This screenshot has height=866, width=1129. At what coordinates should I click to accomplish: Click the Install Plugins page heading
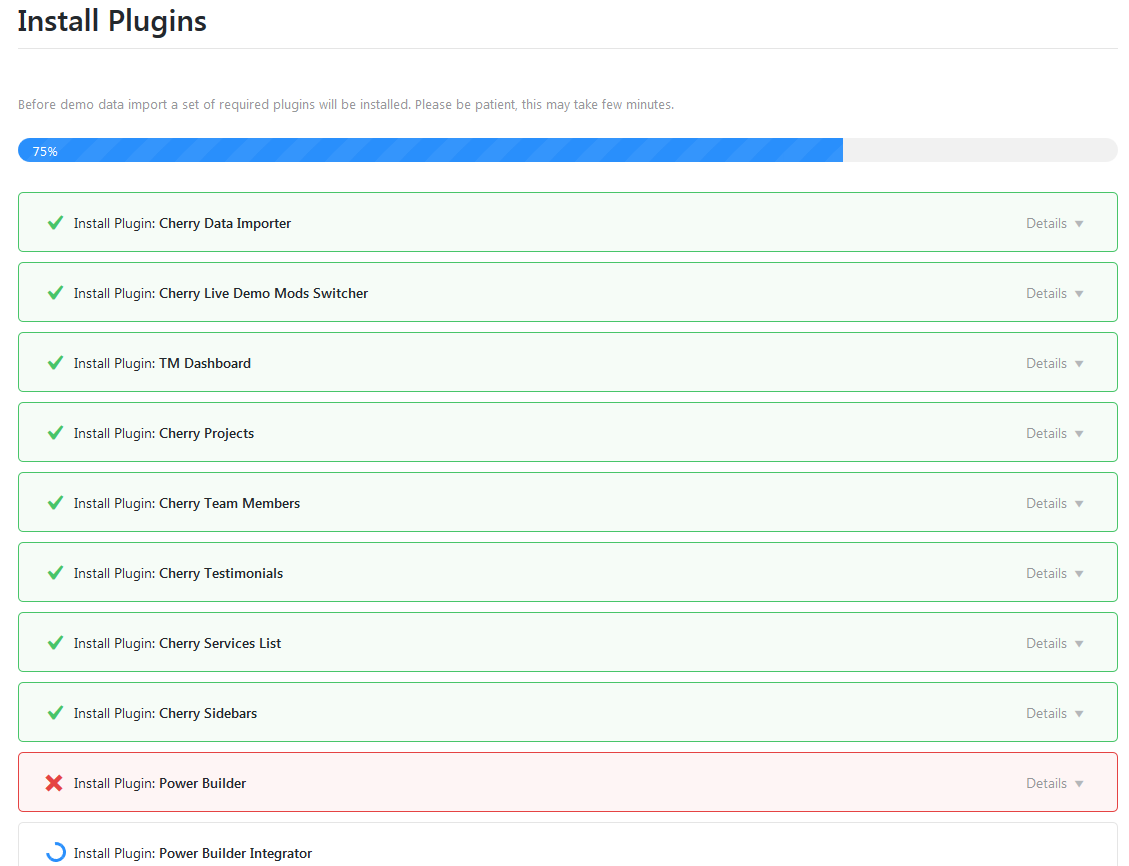click(x=112, y=21)
